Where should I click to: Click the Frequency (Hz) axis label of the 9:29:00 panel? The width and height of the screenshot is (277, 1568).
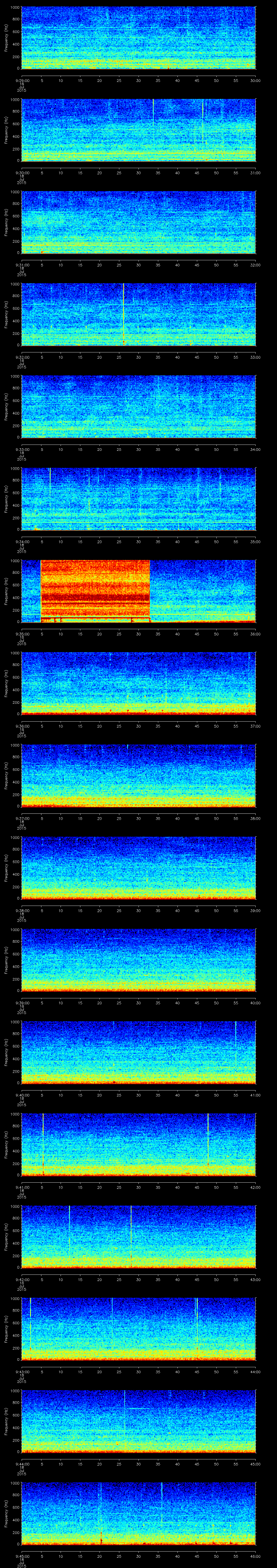coord(6,38)
